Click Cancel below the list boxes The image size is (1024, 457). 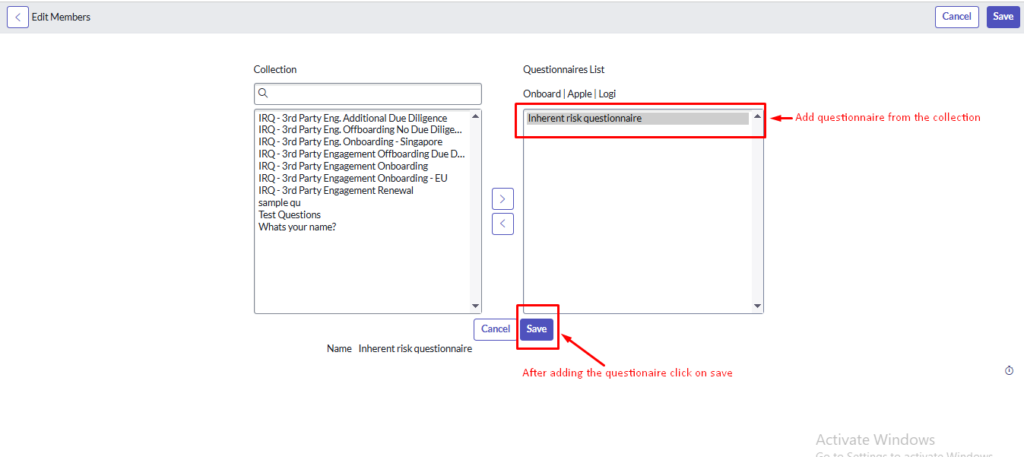point(495,329)
